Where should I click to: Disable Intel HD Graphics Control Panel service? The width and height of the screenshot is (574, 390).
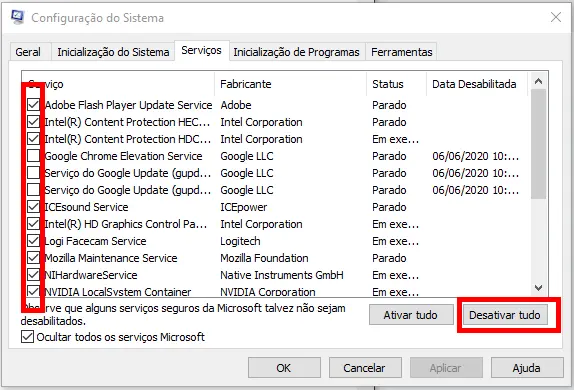33,224
